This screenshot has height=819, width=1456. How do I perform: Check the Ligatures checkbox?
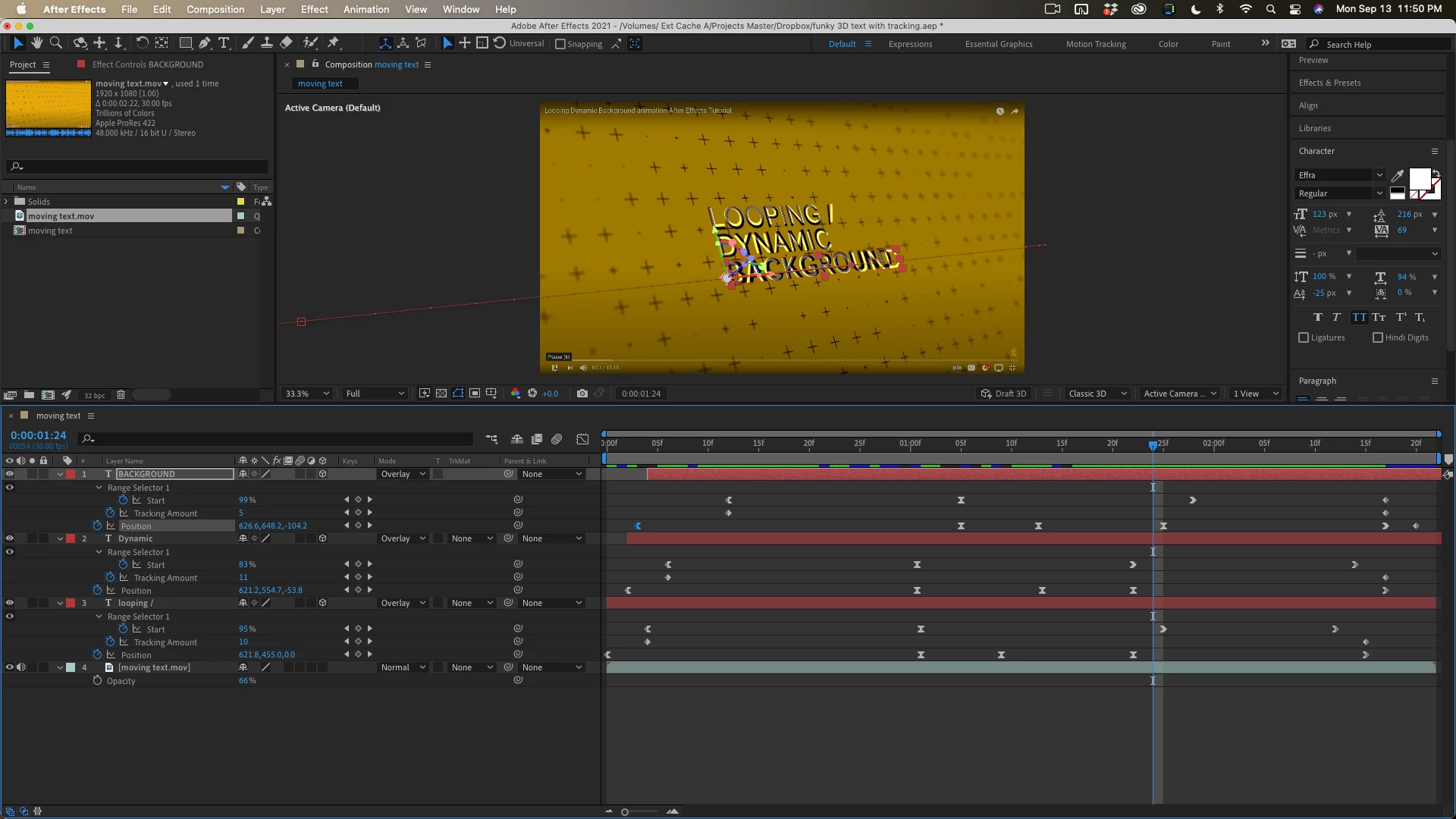[1304, 337]
